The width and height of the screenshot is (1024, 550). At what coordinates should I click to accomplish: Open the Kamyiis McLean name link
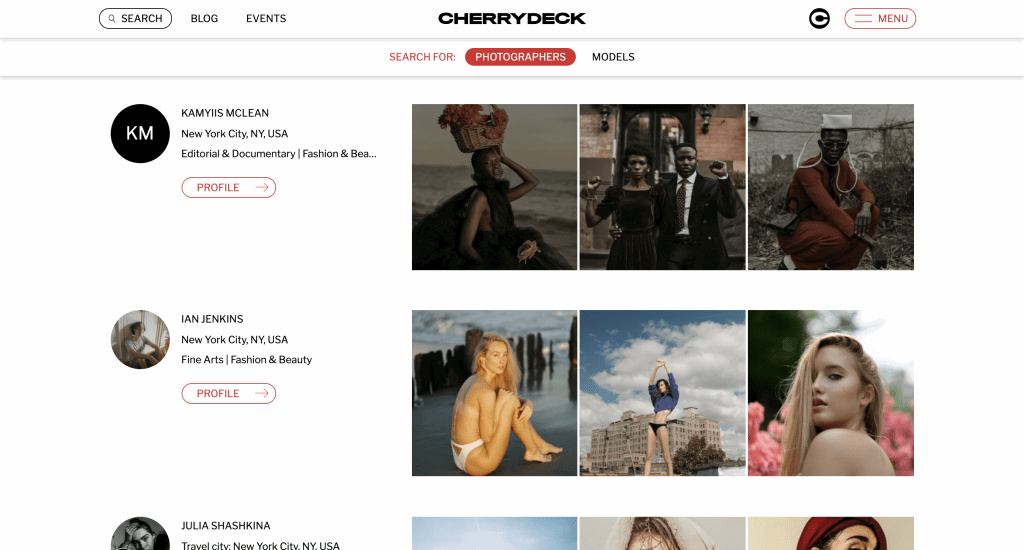pyautogui.click(x=225, y=113)
